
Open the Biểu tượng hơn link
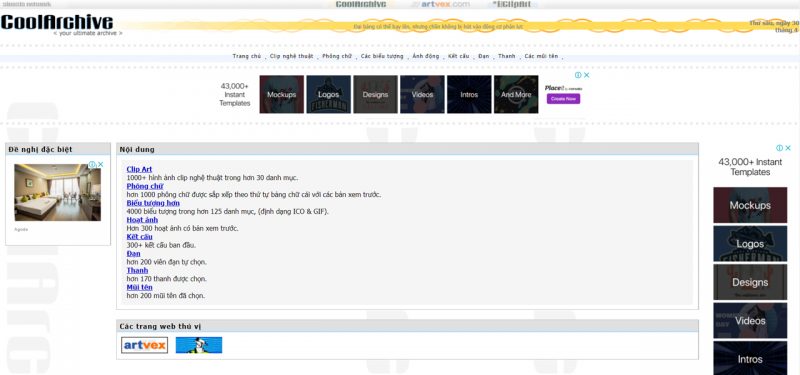click(x=153, y=203)
